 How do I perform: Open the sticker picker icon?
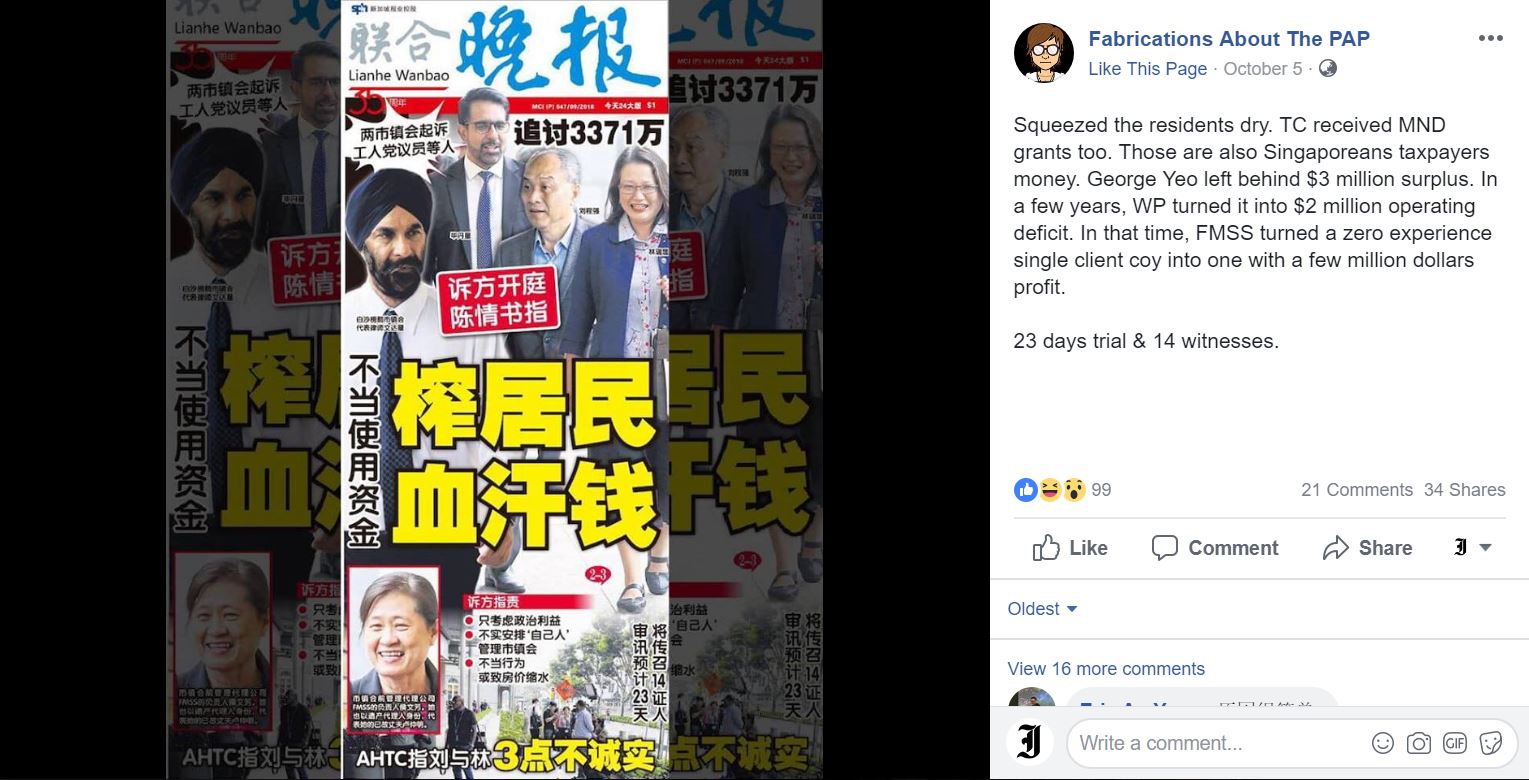pos(1490,743)
